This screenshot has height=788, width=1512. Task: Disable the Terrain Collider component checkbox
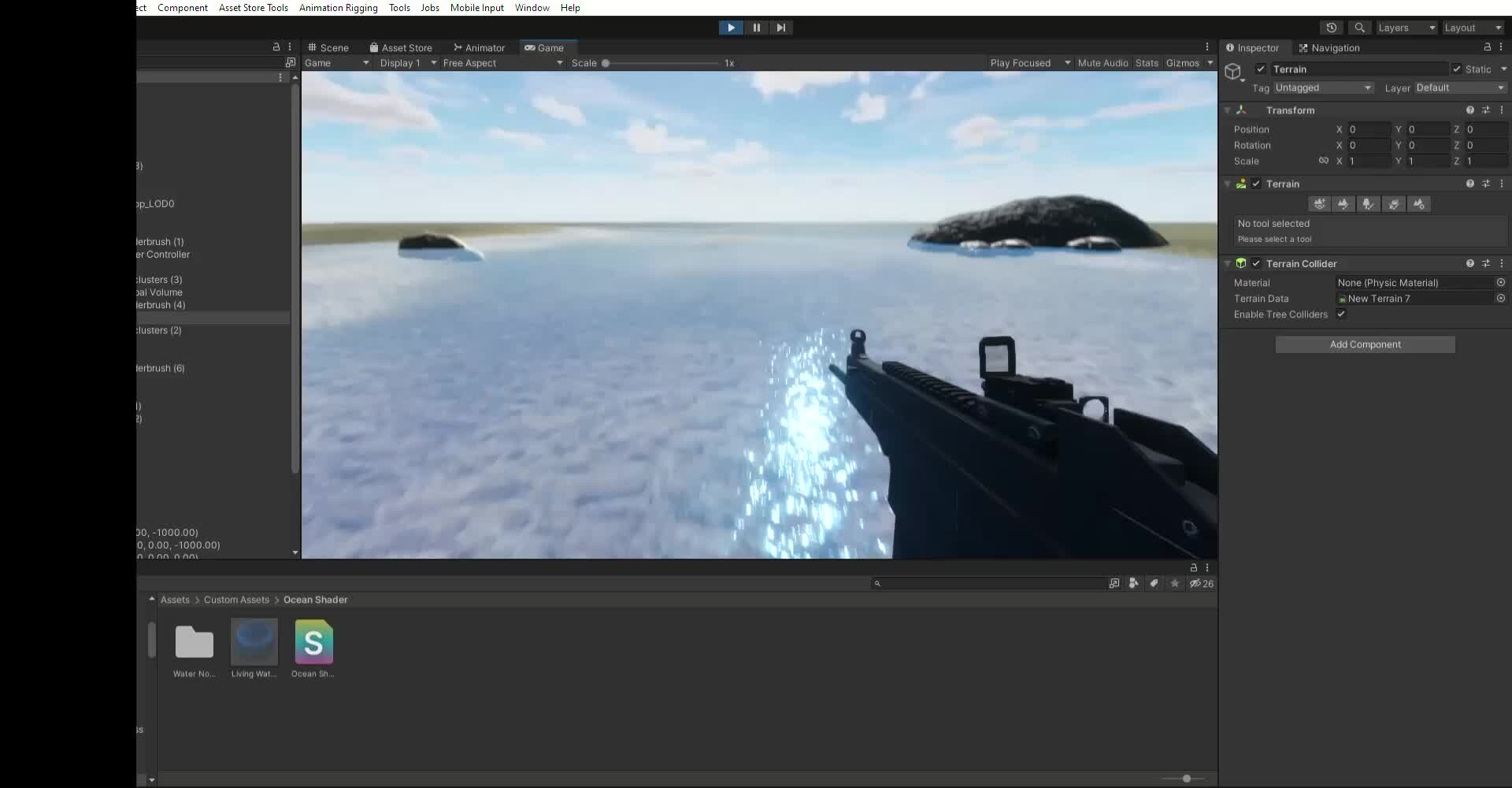(1257, 263)
